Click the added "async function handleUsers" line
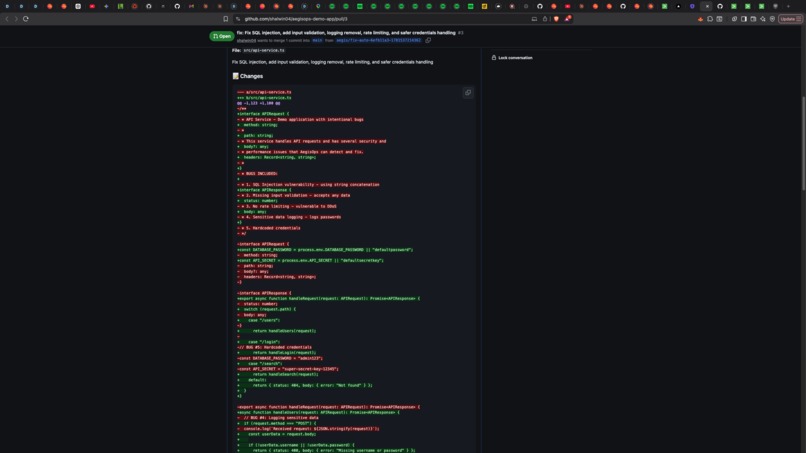Image resolution: width=806 pixels, height=453 pixels. pos(318,412)
